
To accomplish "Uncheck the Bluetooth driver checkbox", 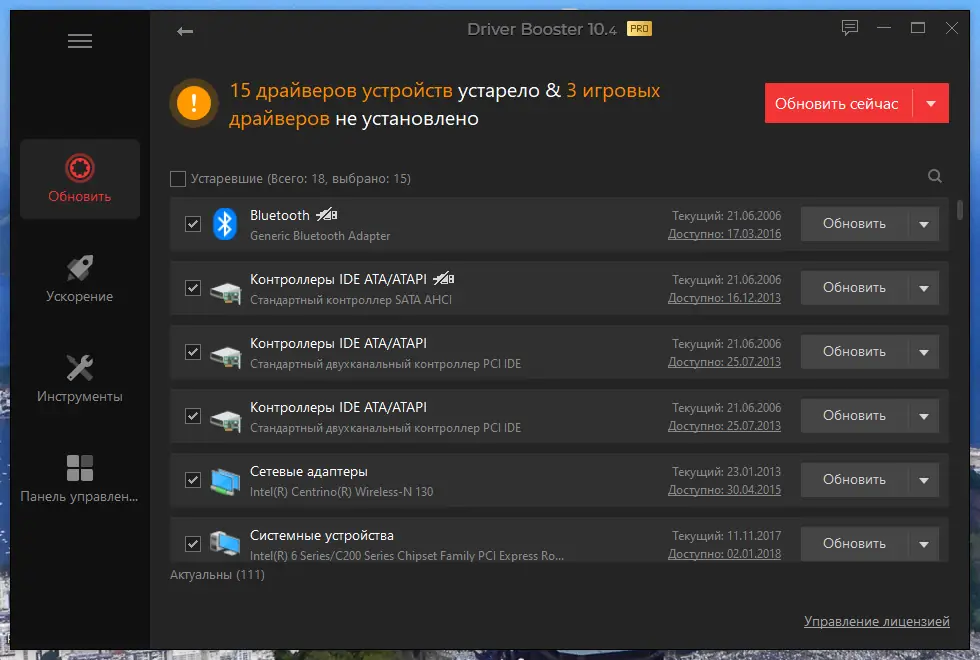I will tap(193, 224).
